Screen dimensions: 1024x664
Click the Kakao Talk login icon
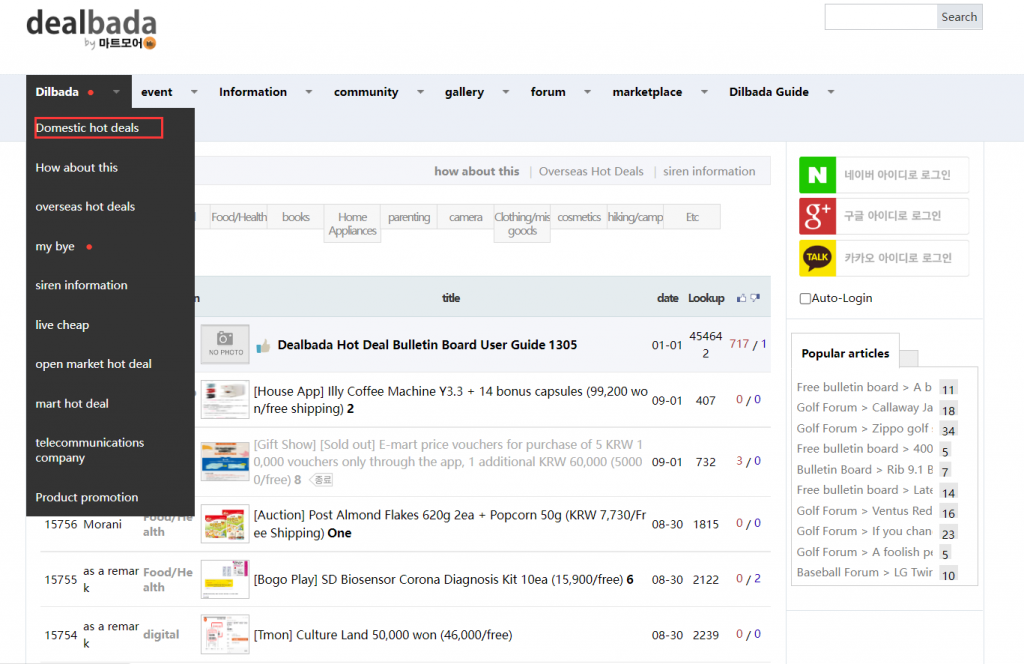coord(817,258)
